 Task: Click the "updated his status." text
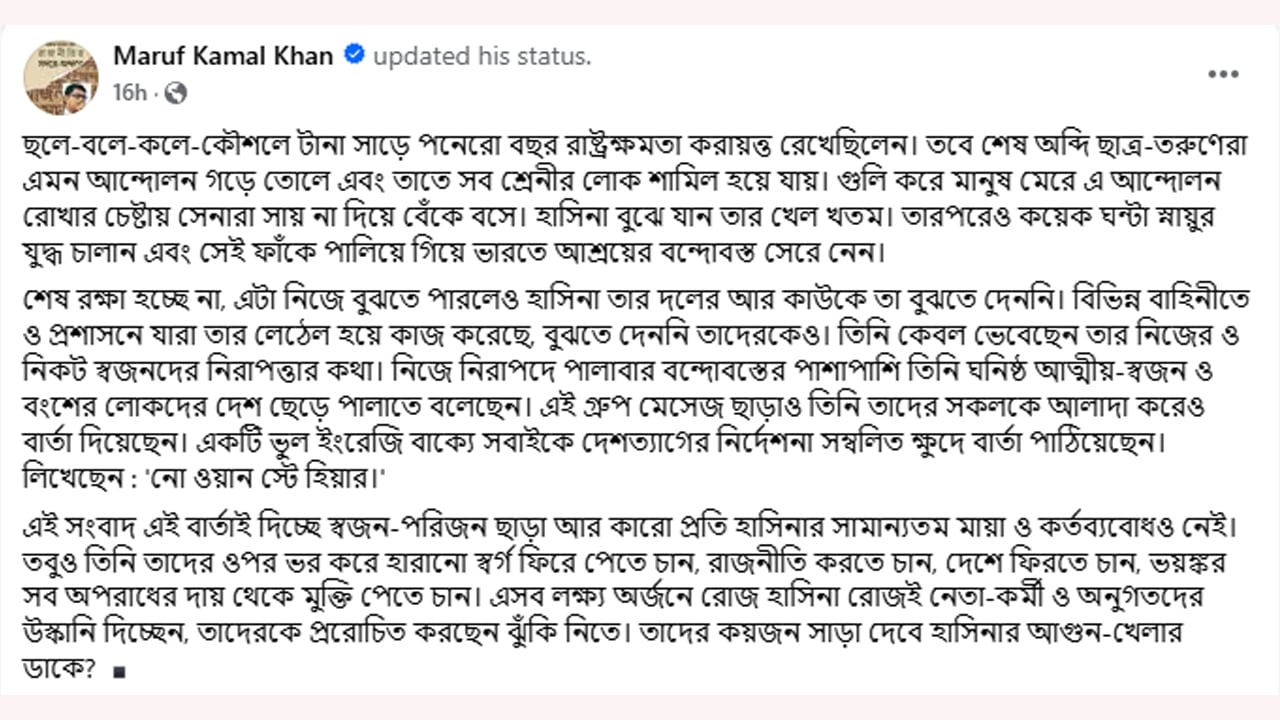click(482, 57)
